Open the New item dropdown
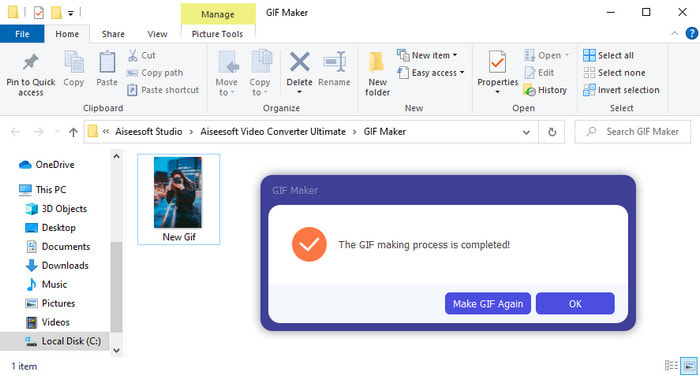 click(x=427, y=55)
